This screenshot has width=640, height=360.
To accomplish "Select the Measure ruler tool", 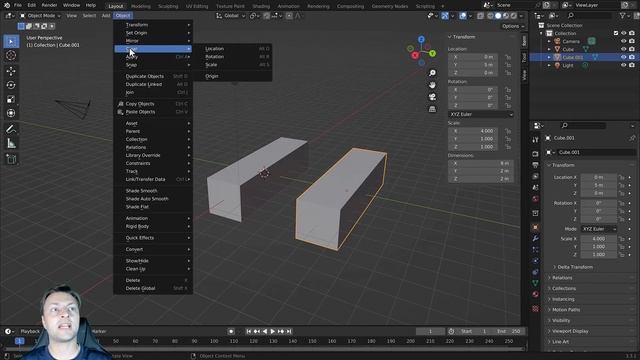I will point(11,143).
